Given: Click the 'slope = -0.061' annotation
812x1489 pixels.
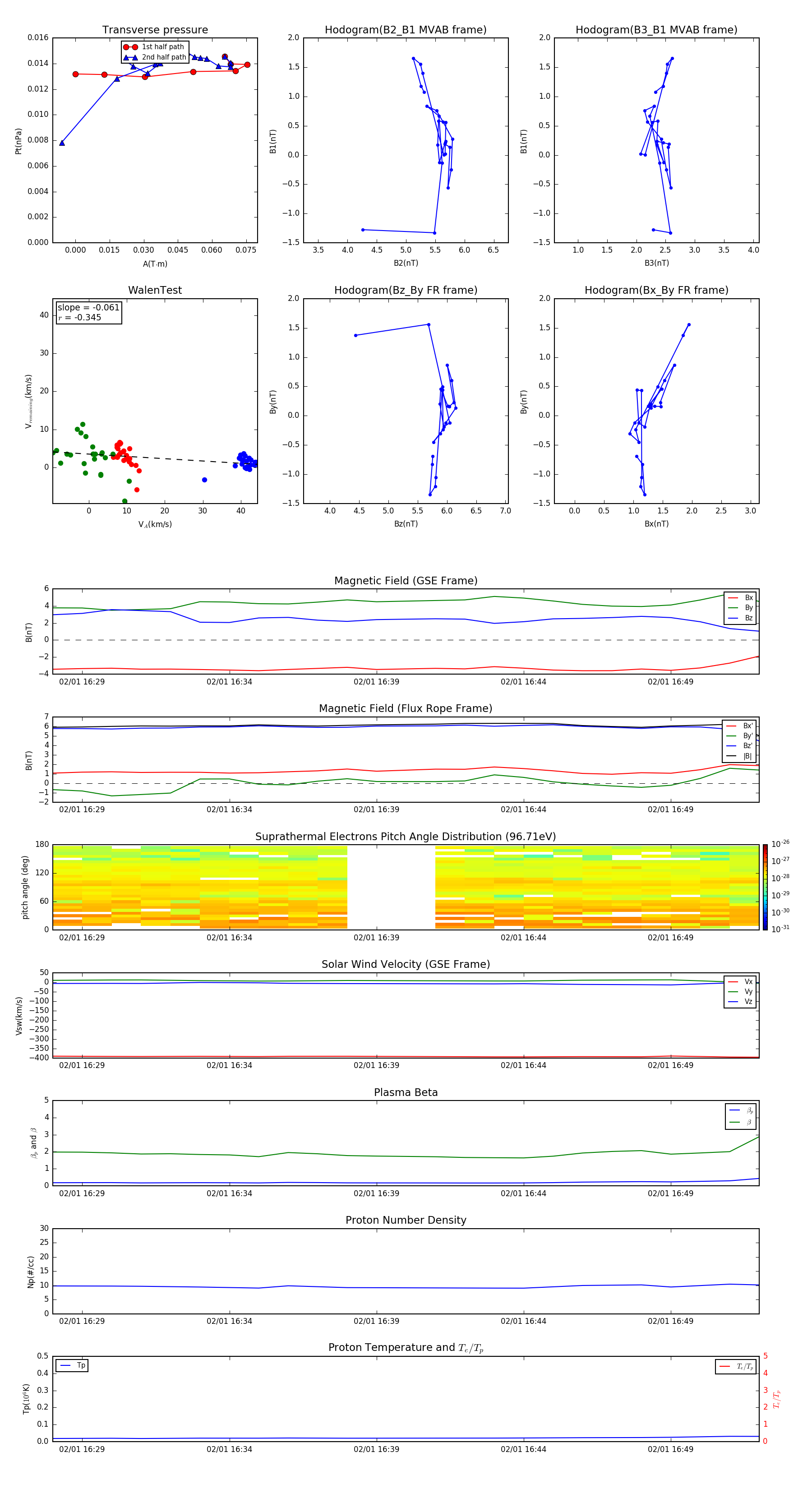Looking at the screenshot, I should pyautogui.click(x=88, y=308).
